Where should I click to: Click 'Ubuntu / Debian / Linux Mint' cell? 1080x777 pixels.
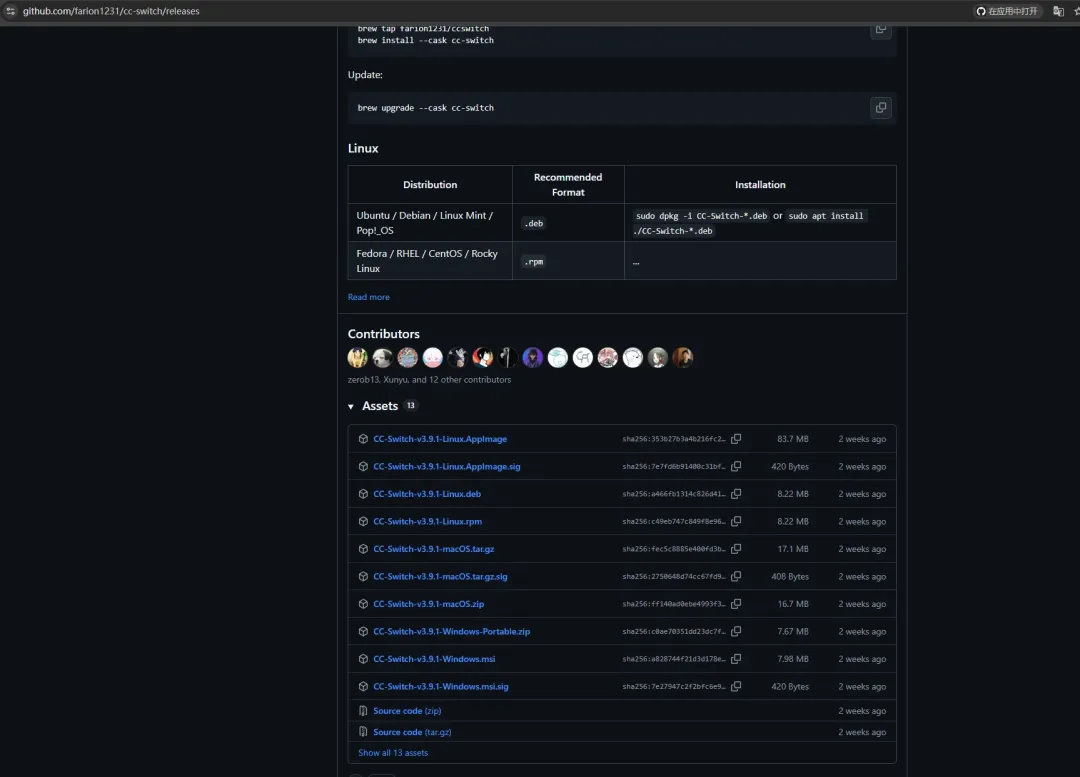pos(430,222)
